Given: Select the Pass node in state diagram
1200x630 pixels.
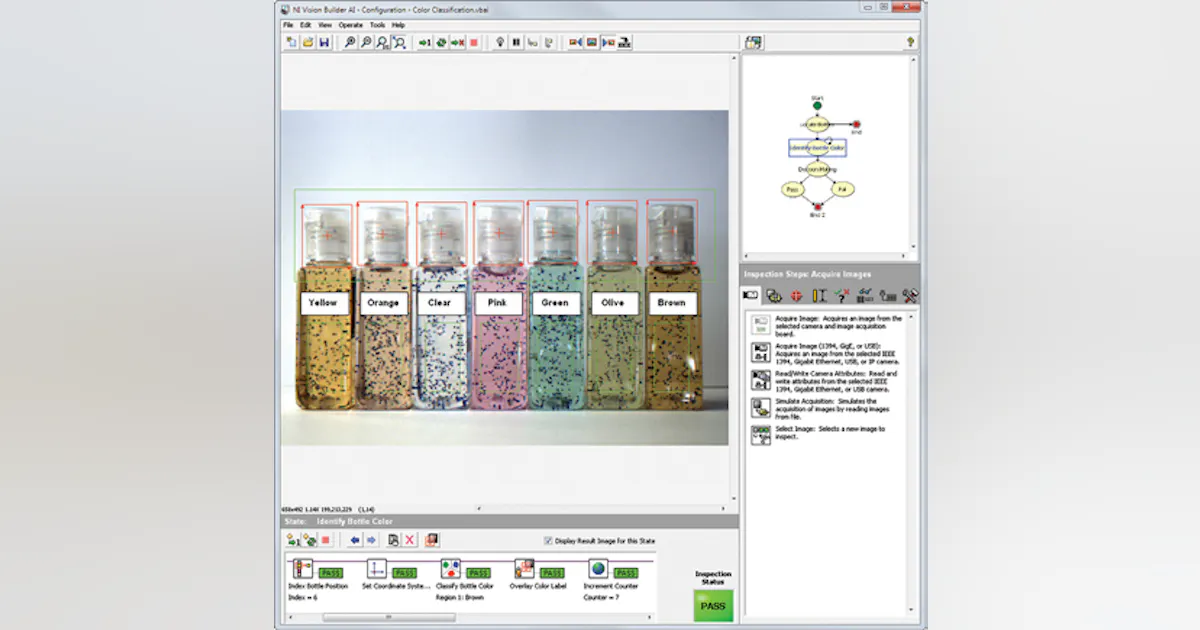Looking at the screenshot, I should 792,188.
